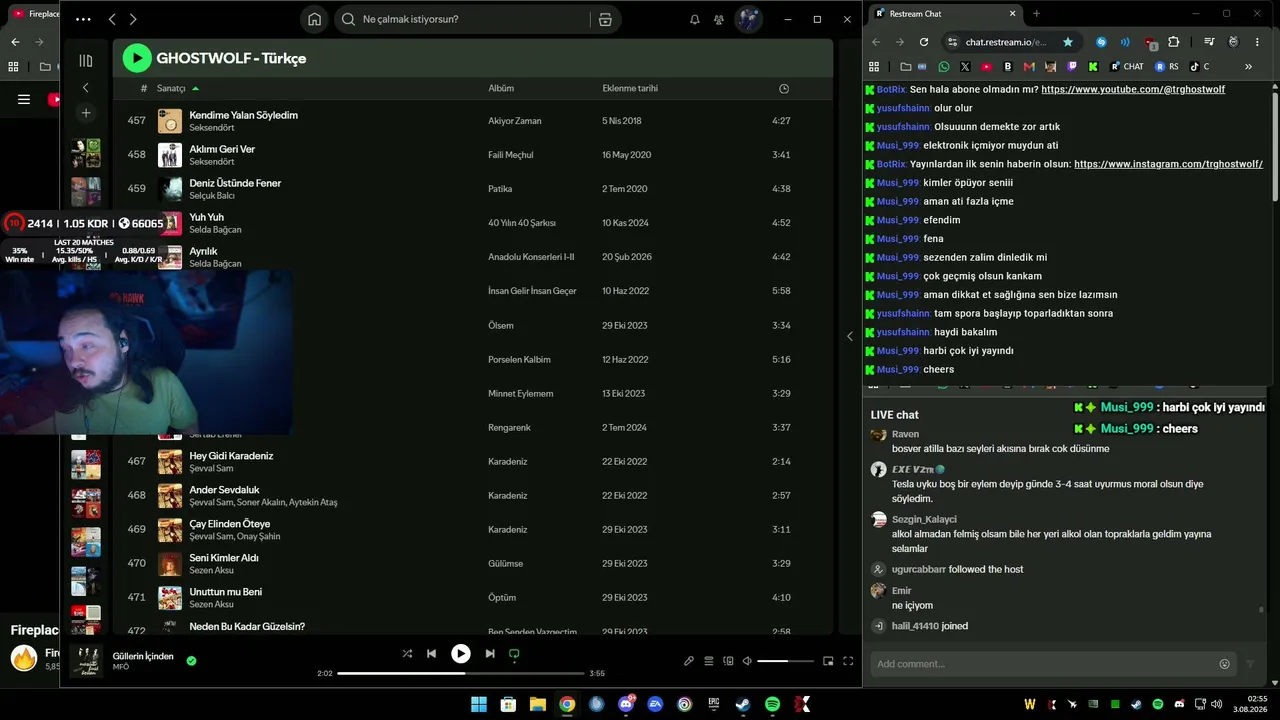Select track Deniz Üstünde Fener

(x=235, y=183)
